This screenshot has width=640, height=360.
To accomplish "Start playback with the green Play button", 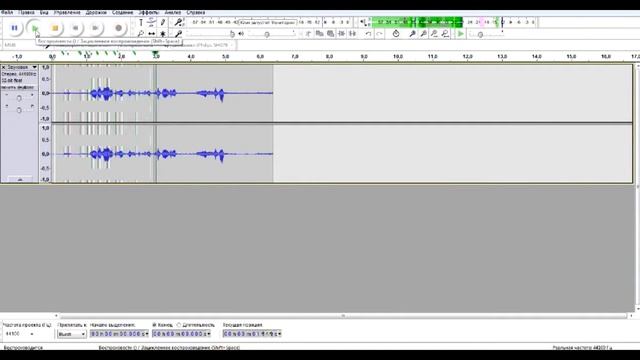I will pyautogui.click(x=35, y=28).
